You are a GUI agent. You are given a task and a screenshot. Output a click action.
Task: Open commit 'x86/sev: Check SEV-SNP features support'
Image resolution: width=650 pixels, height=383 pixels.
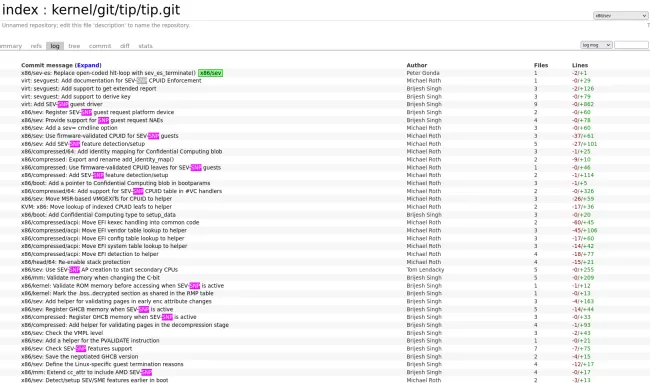[x=77, y=349]
